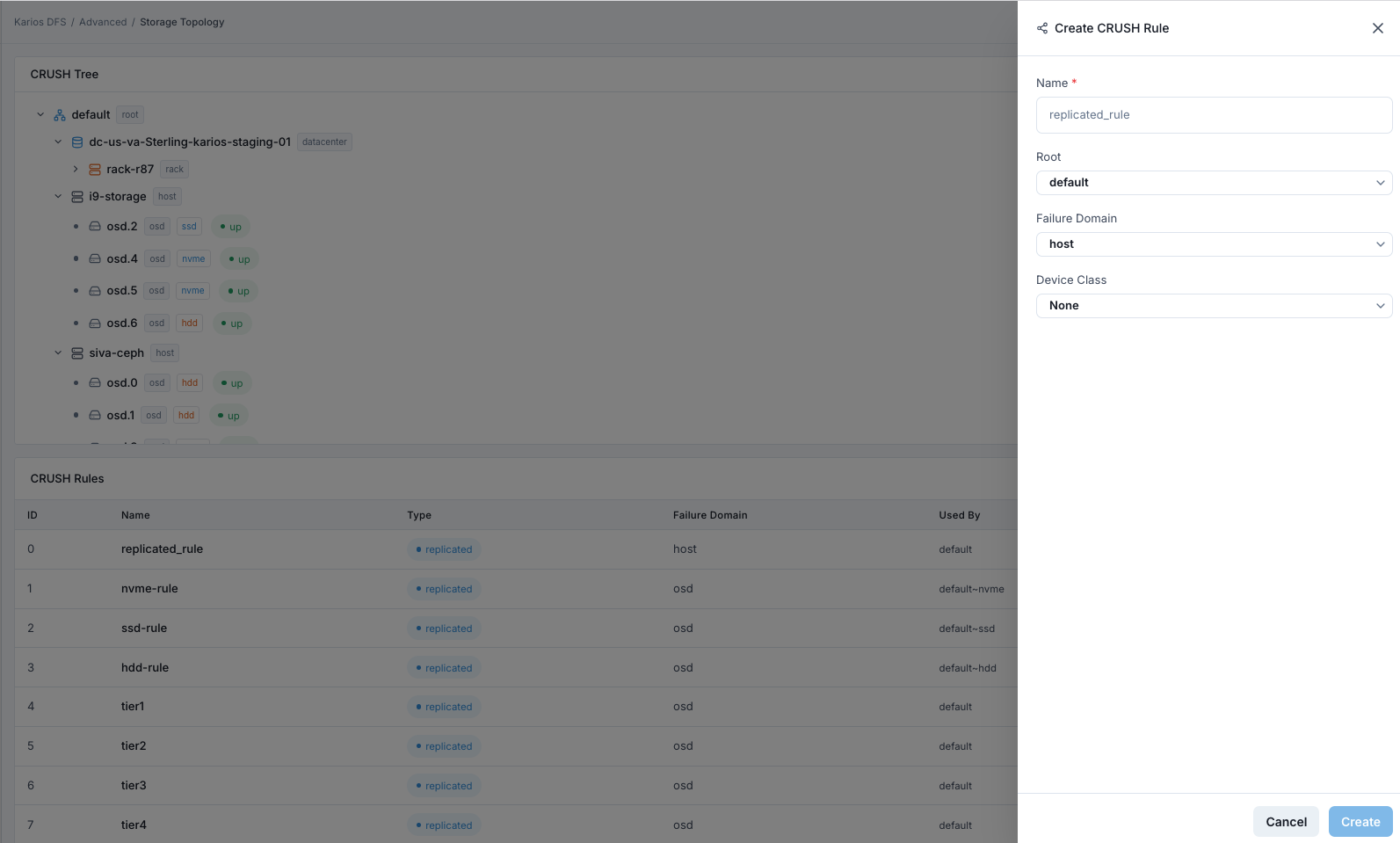Select osd.4 tree item label
1400x843 pixels.
(122, 259)
